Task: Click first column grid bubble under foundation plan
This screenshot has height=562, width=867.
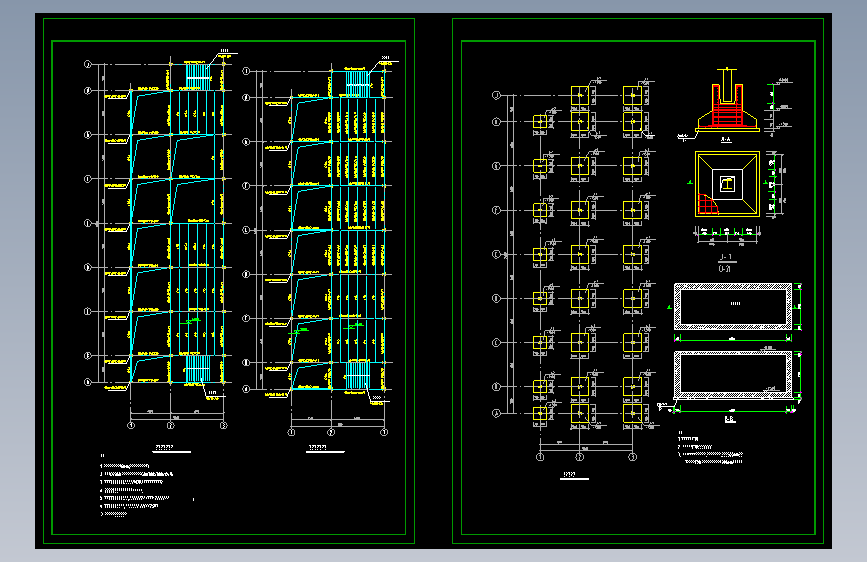Action: (540, 457)
